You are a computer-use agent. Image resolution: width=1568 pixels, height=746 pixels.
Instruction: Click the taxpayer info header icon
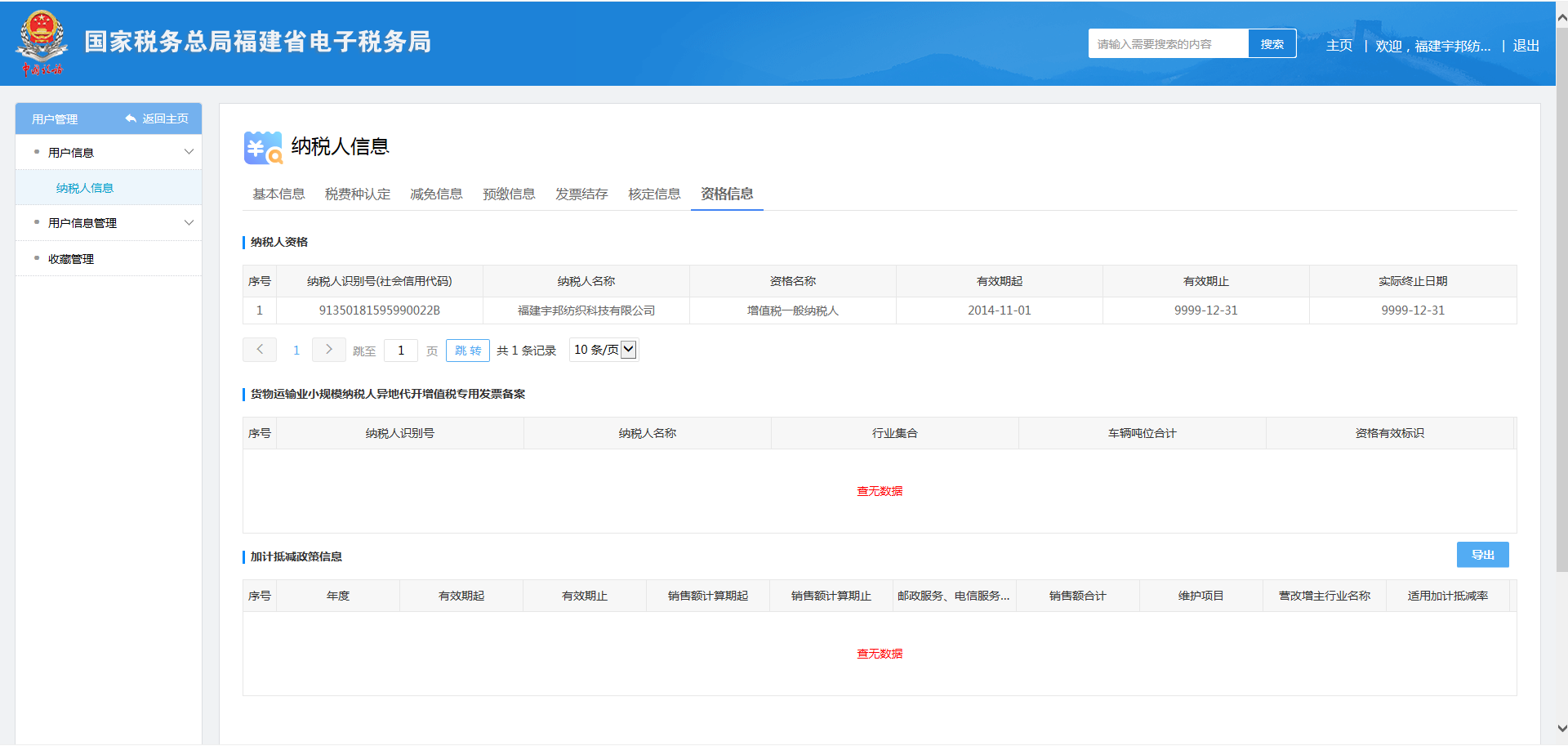262,148
